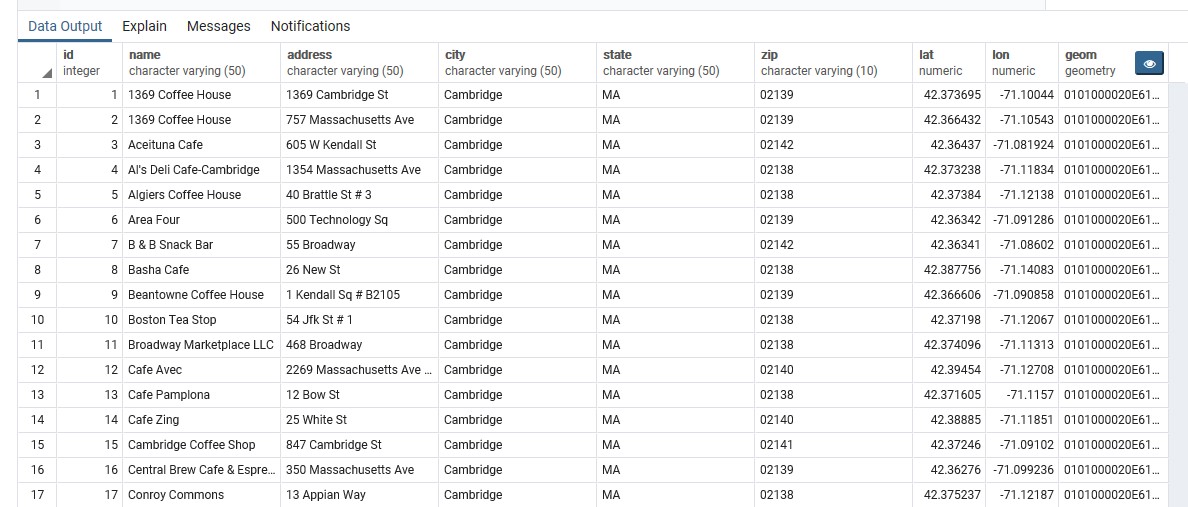The height and width of the screenshot is (507, 1188).
Task: Select the city column header
Action: [517, 63]
